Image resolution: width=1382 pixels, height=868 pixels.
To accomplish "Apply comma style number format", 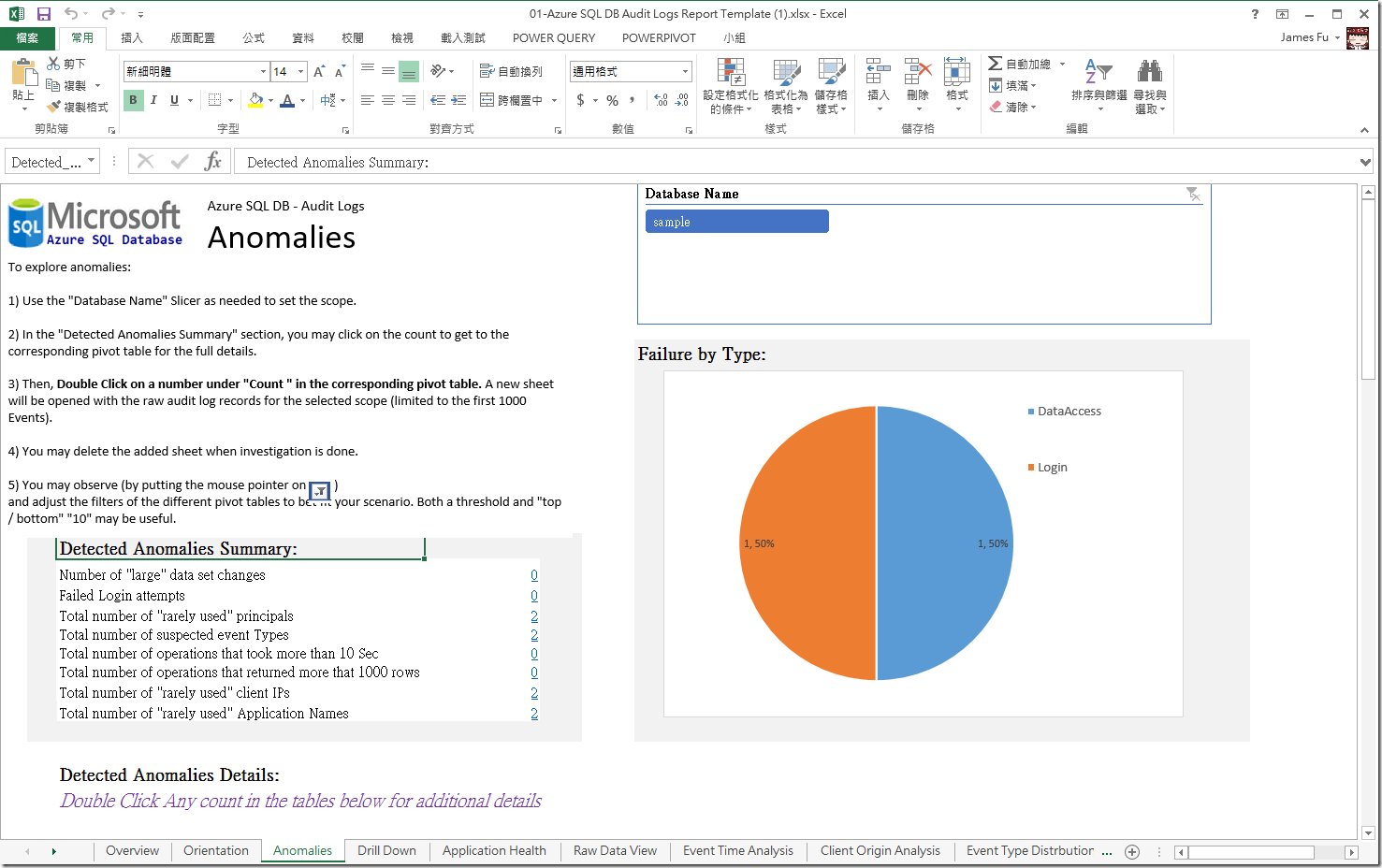I will 633,100.
